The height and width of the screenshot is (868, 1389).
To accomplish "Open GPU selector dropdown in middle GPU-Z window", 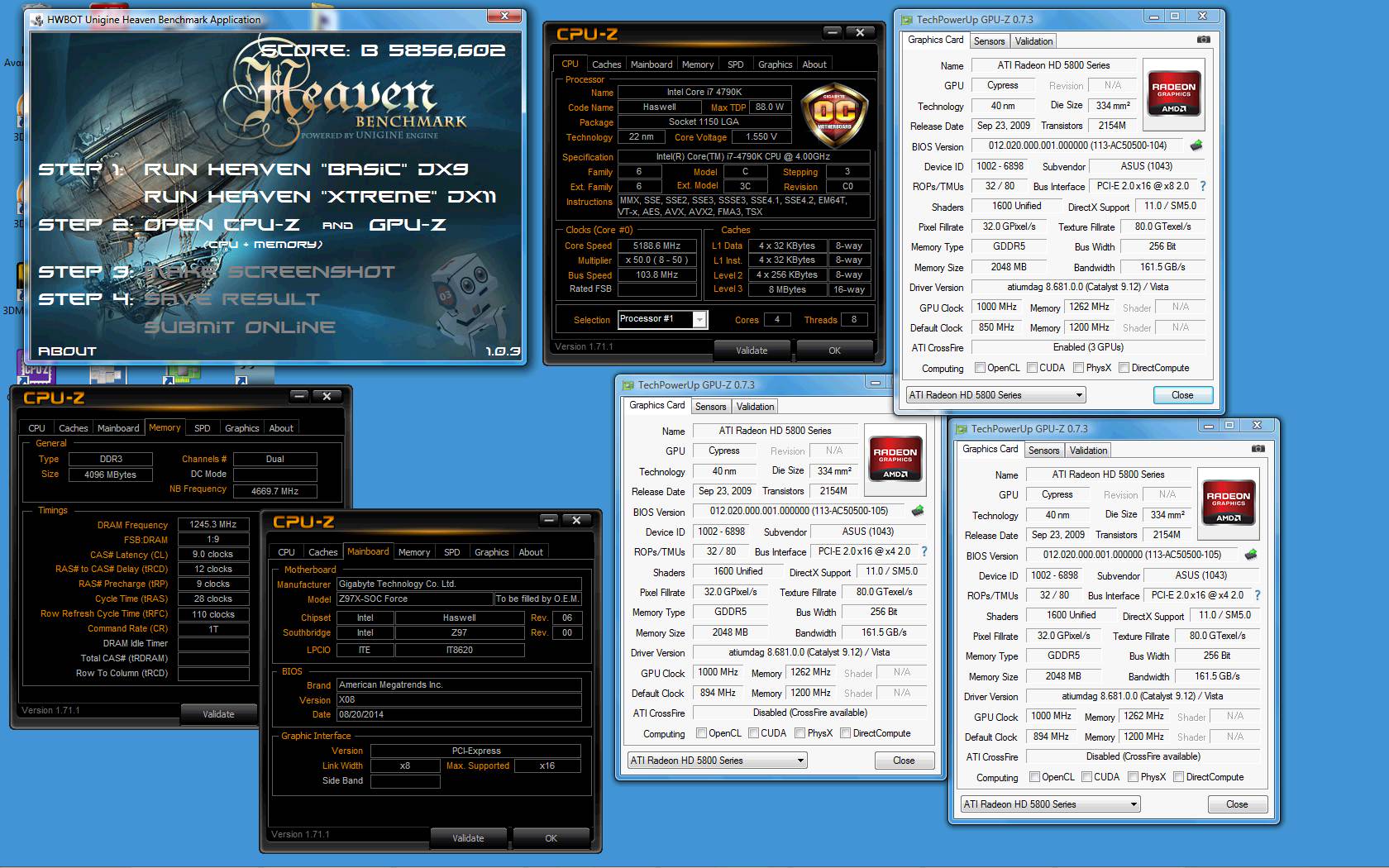I will click(717, 761).
